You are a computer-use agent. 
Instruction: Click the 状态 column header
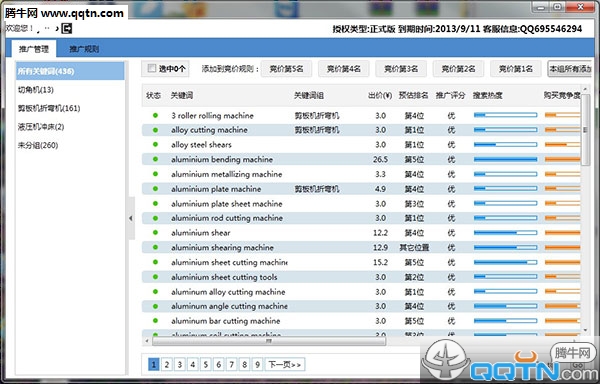click(x=153, y=96)
